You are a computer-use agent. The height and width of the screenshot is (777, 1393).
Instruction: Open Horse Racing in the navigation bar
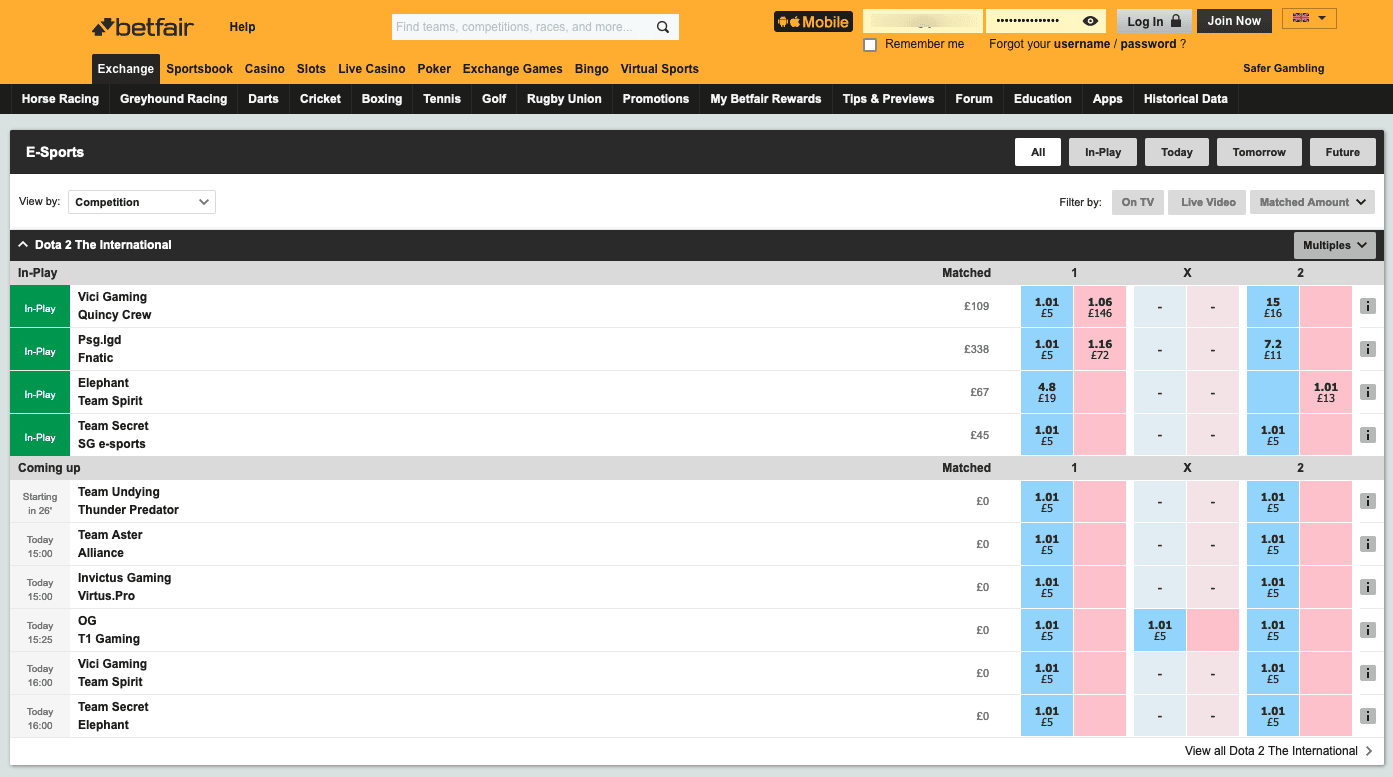(60, 99)
